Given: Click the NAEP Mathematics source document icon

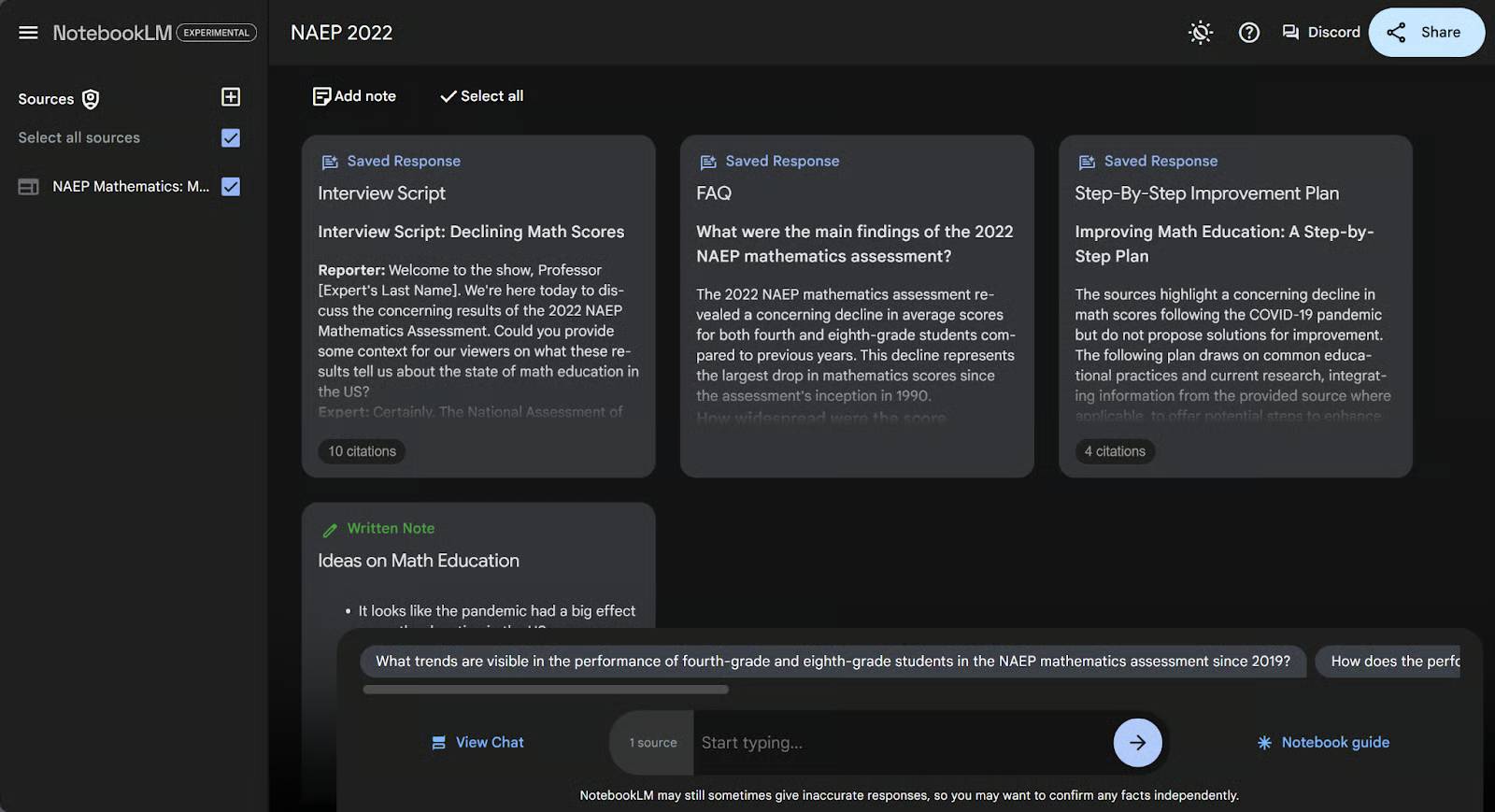Looking at the screenshot, I should click(28, 187).
